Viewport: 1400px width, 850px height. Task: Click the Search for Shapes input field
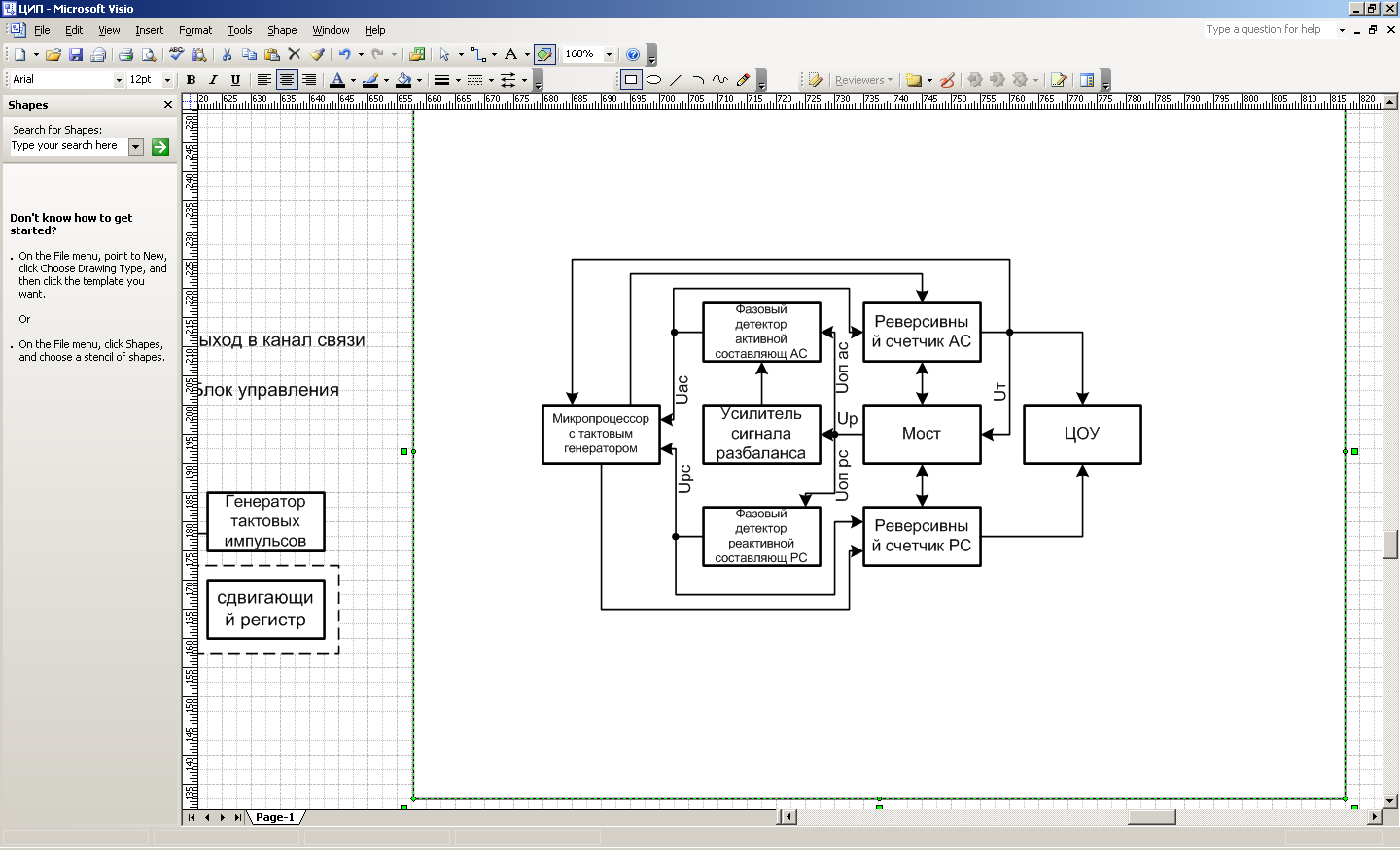click(68, 146)
